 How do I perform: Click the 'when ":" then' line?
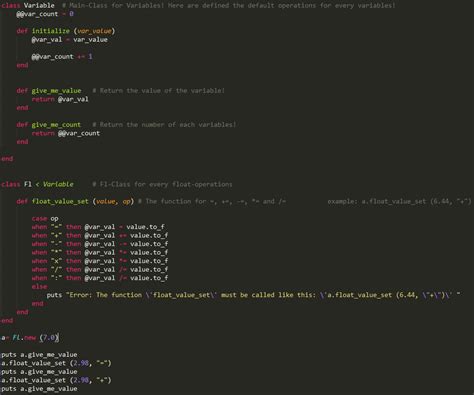coord(100,278)
